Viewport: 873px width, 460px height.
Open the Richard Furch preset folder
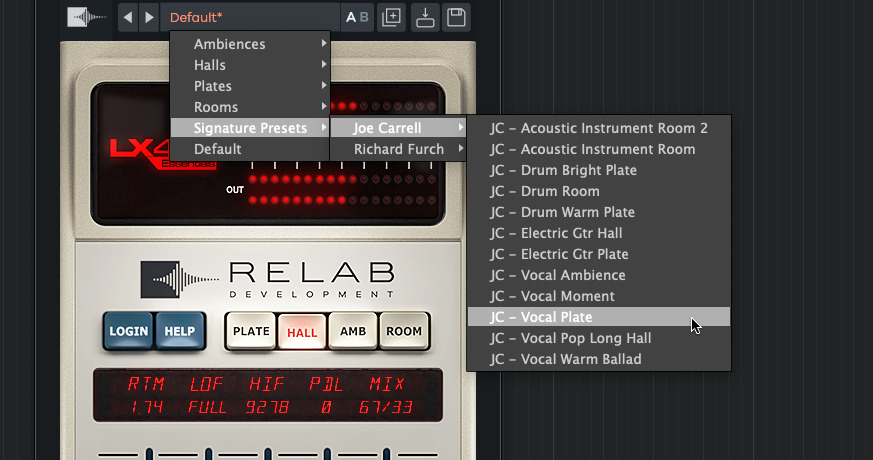point(398,149)
